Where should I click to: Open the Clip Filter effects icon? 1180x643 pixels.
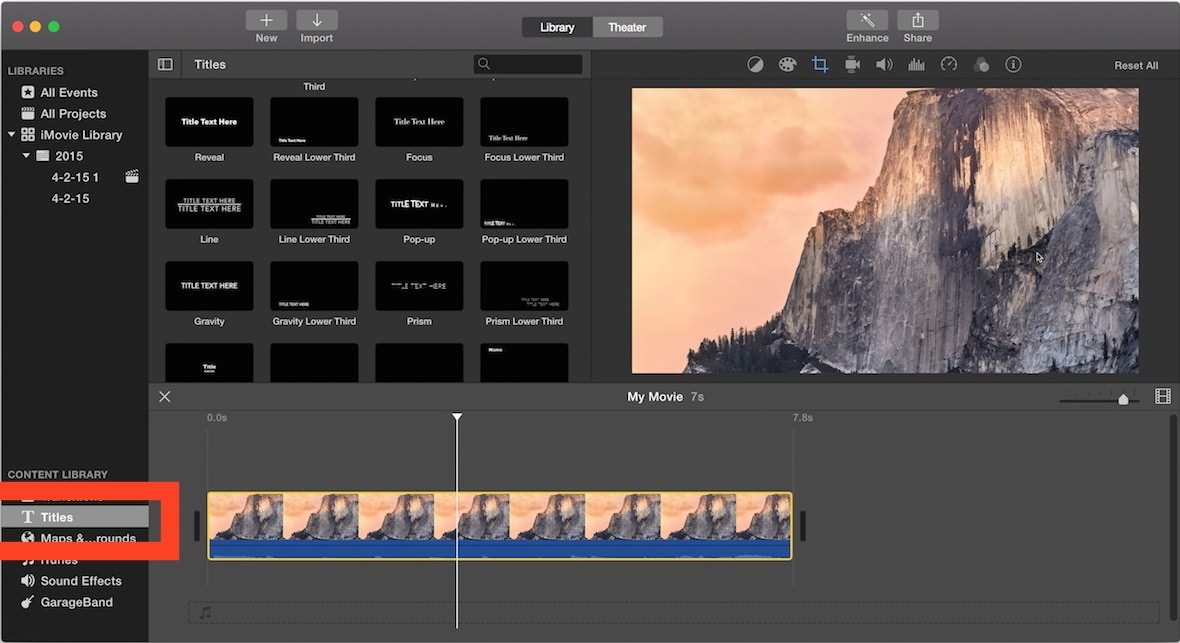click(981, 64)
